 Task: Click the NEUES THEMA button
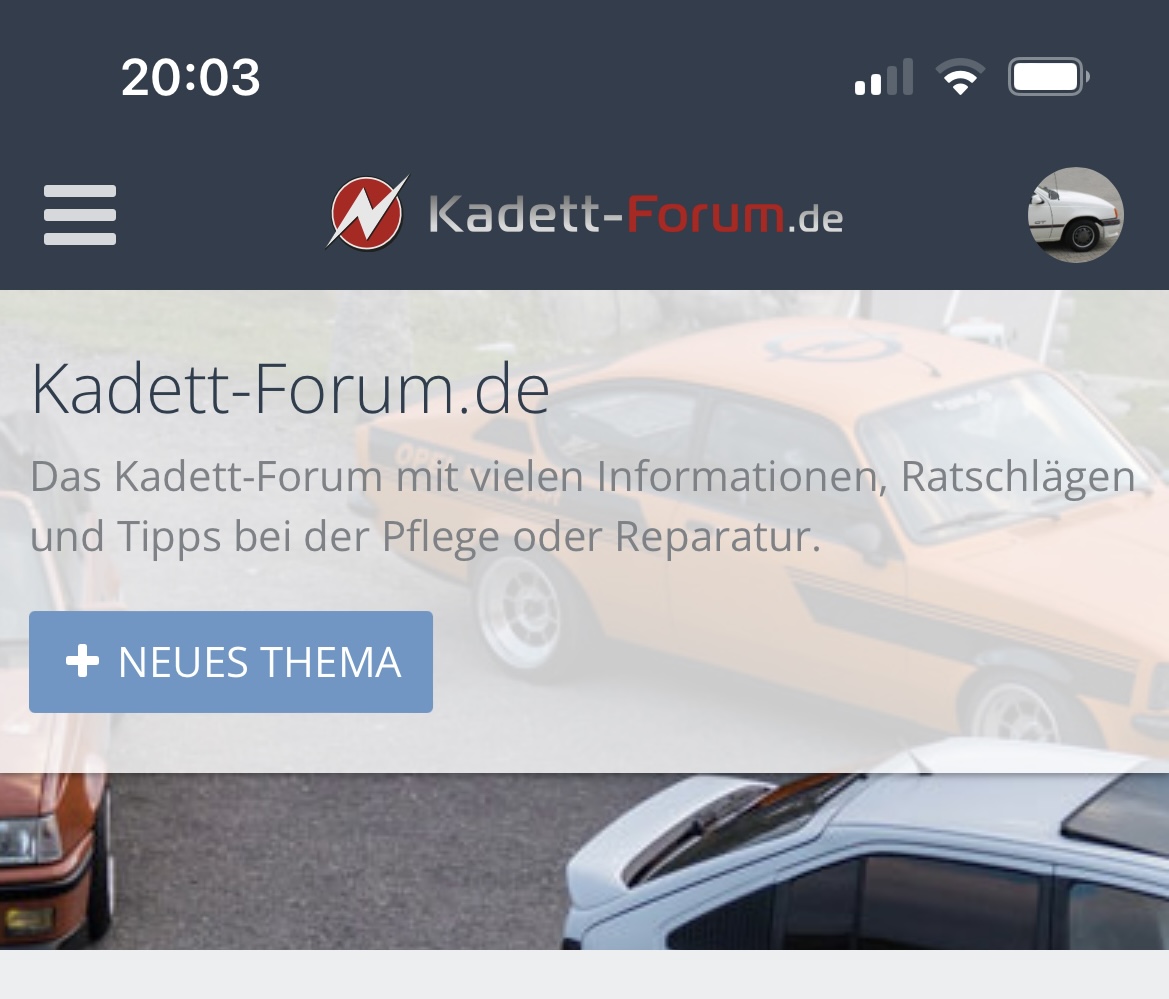(231, 662)
